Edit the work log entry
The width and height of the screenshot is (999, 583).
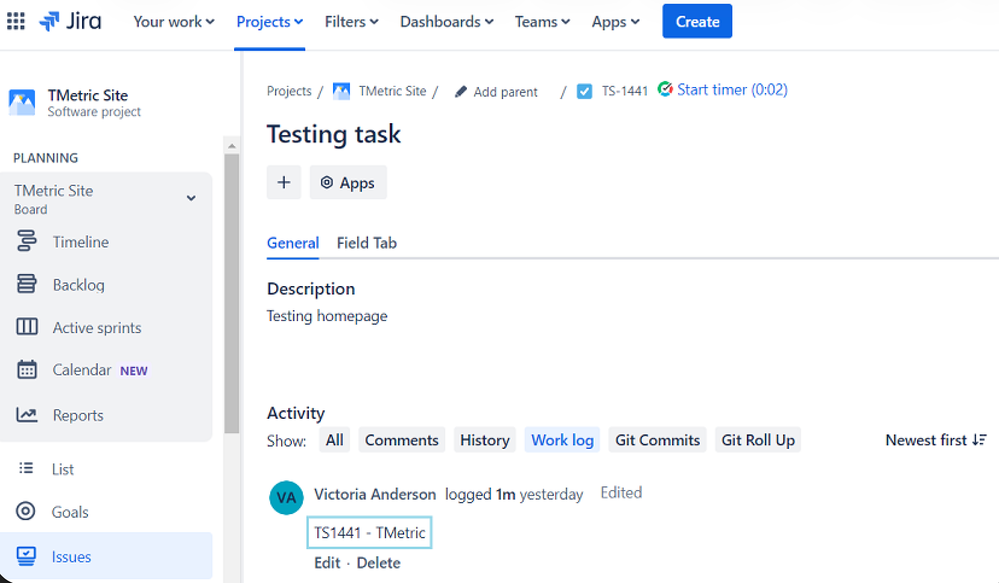coord(327,563)
